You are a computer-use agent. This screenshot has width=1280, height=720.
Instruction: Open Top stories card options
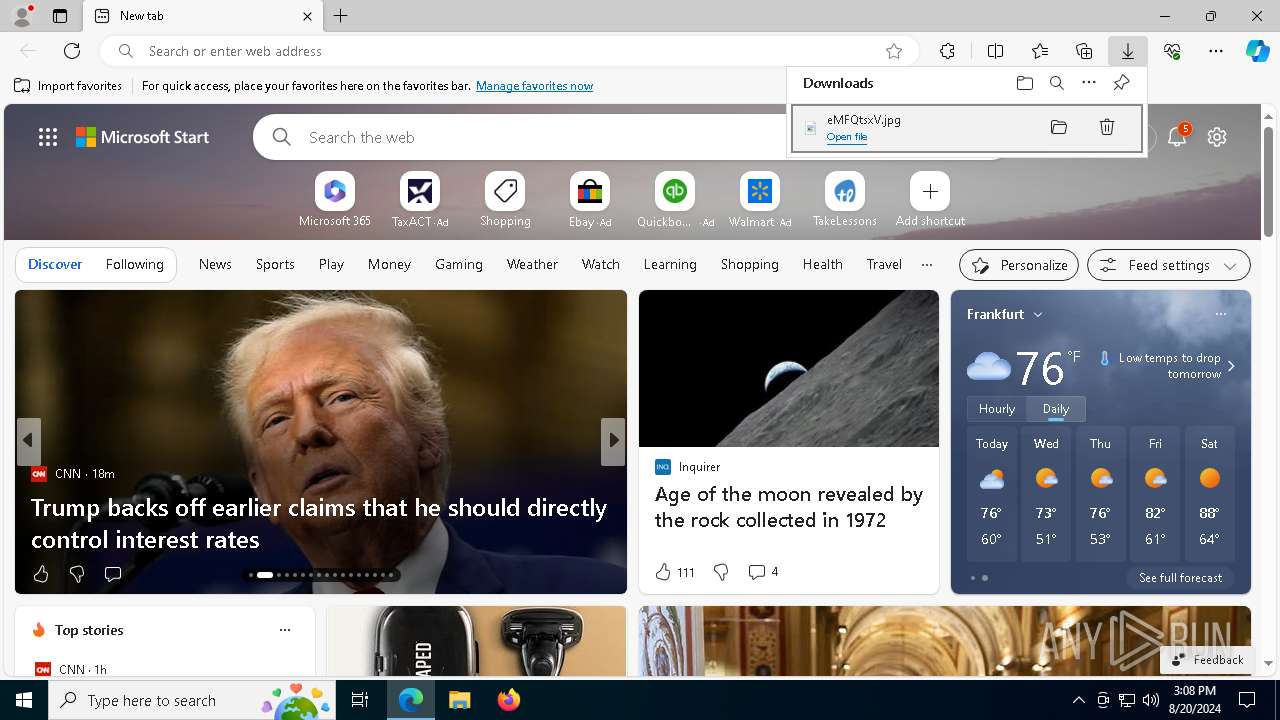(x=285, y=630)
